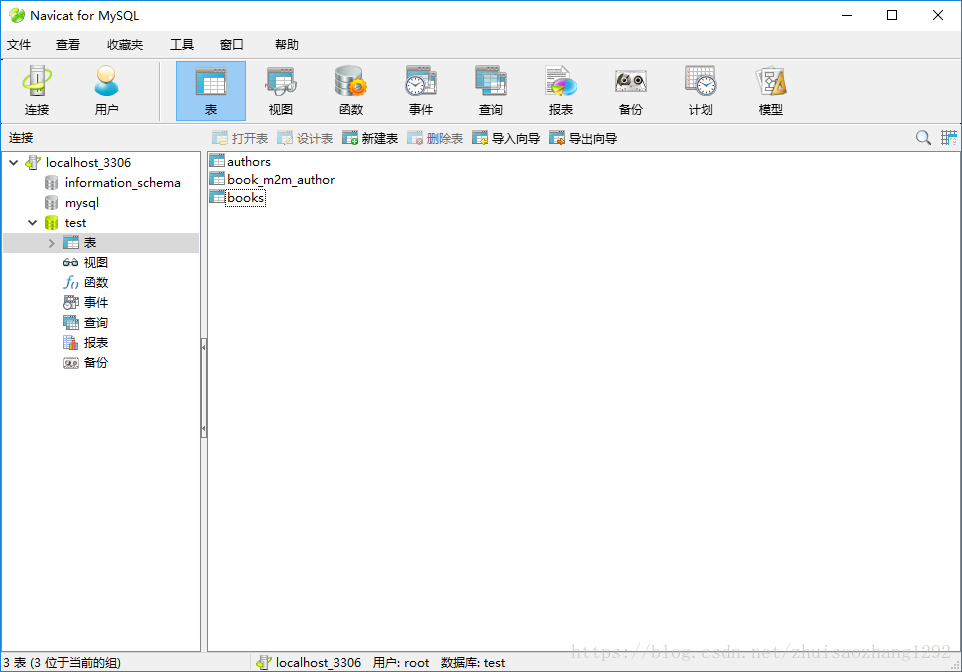Select 备份 backup node in tree
This screenshot has height=672, width=962.
click(96, 363)
